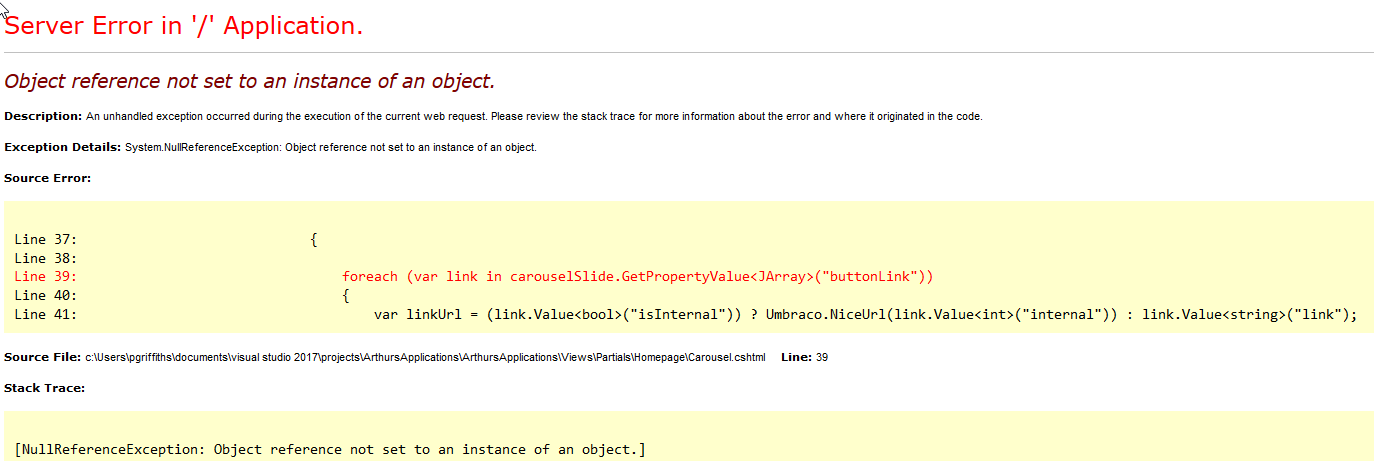Click 'Umbraco.NiceUrl' in the line 41 code
Image resolution: width=1374 pixels, height=461 pixels.
(x=825, y=315)
